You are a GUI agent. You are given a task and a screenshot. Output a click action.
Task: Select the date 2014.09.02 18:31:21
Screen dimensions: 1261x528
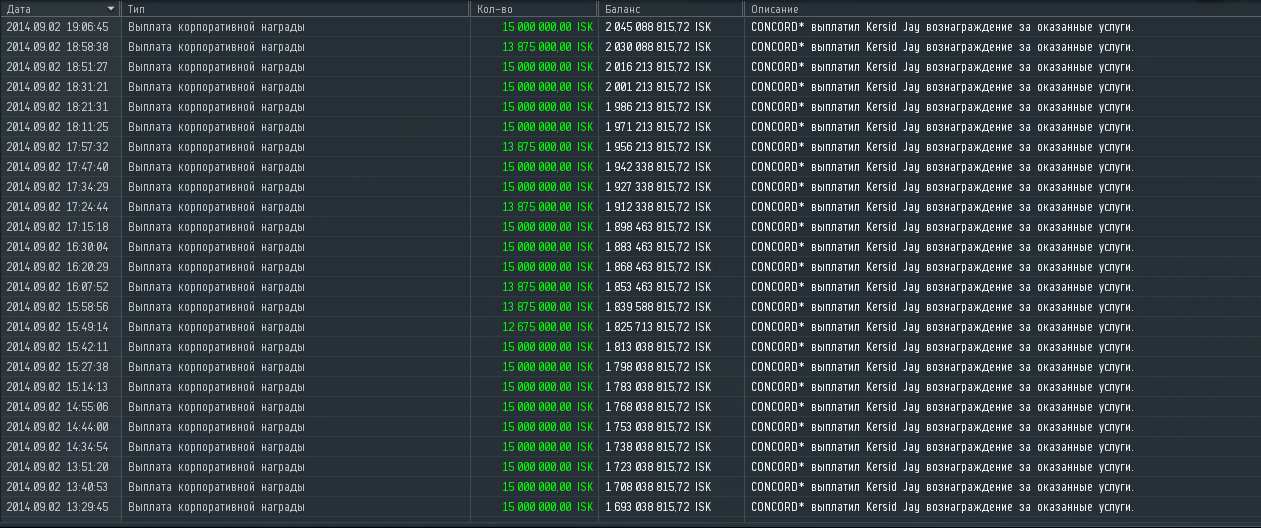pyautogui.click(x=57, y=87)
